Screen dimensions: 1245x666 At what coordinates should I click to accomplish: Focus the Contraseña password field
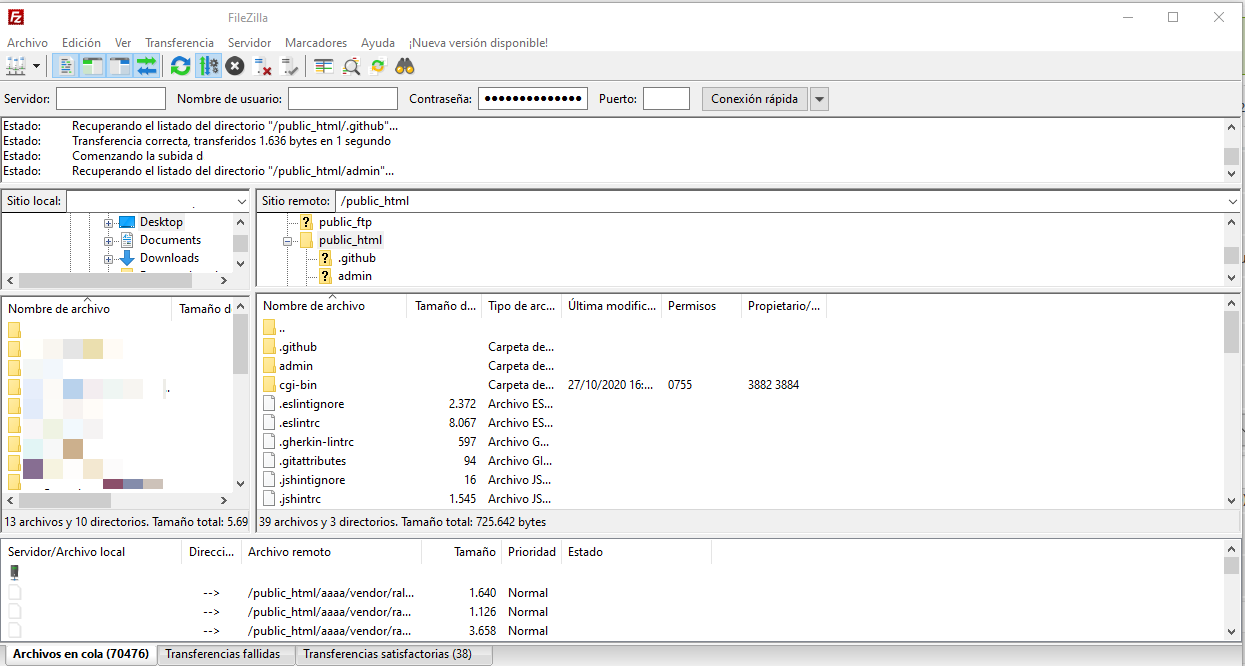pyautogui.click(x=533, y=99)
